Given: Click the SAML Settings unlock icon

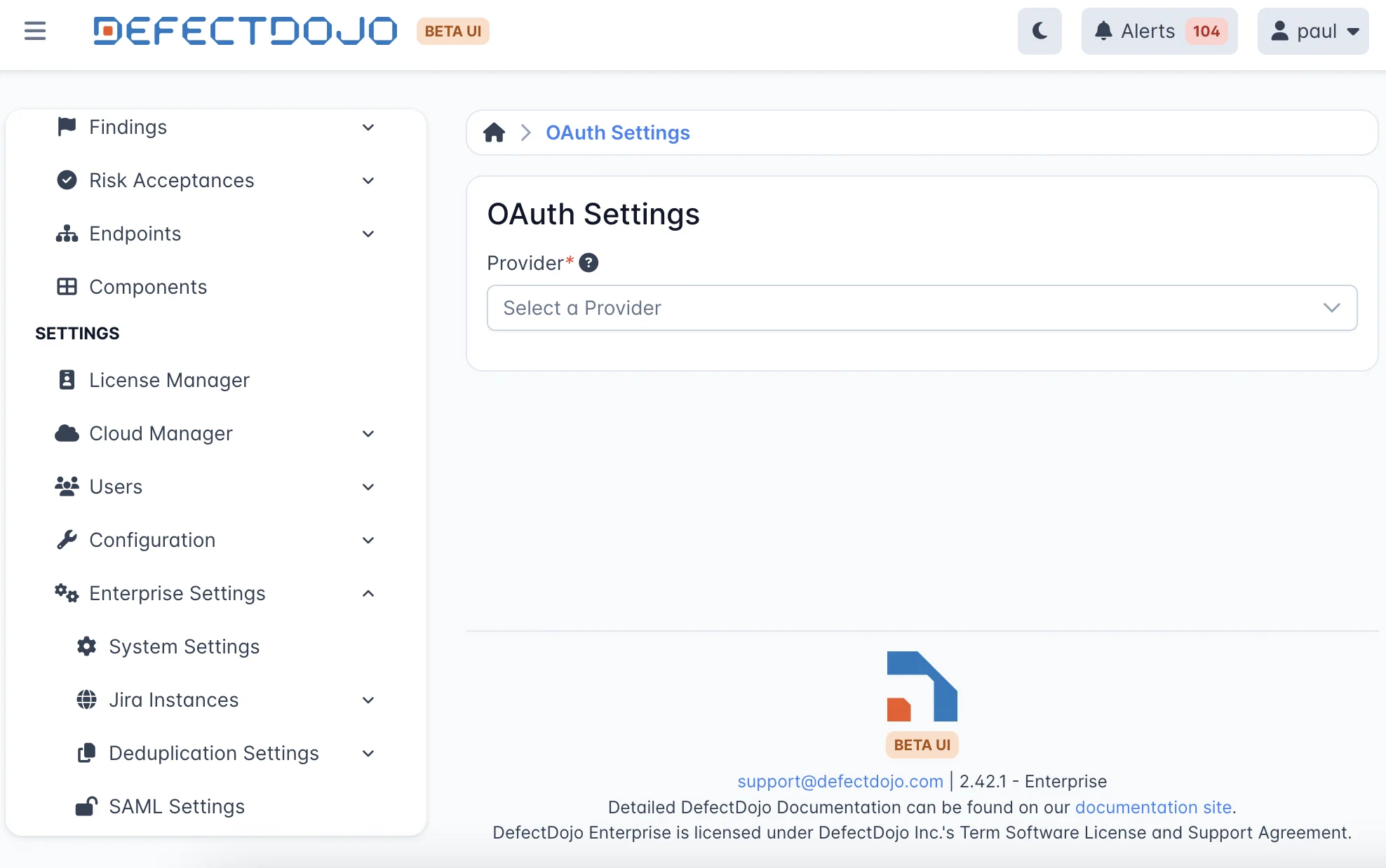Looking at the screenshot, I should click(86, 806).
